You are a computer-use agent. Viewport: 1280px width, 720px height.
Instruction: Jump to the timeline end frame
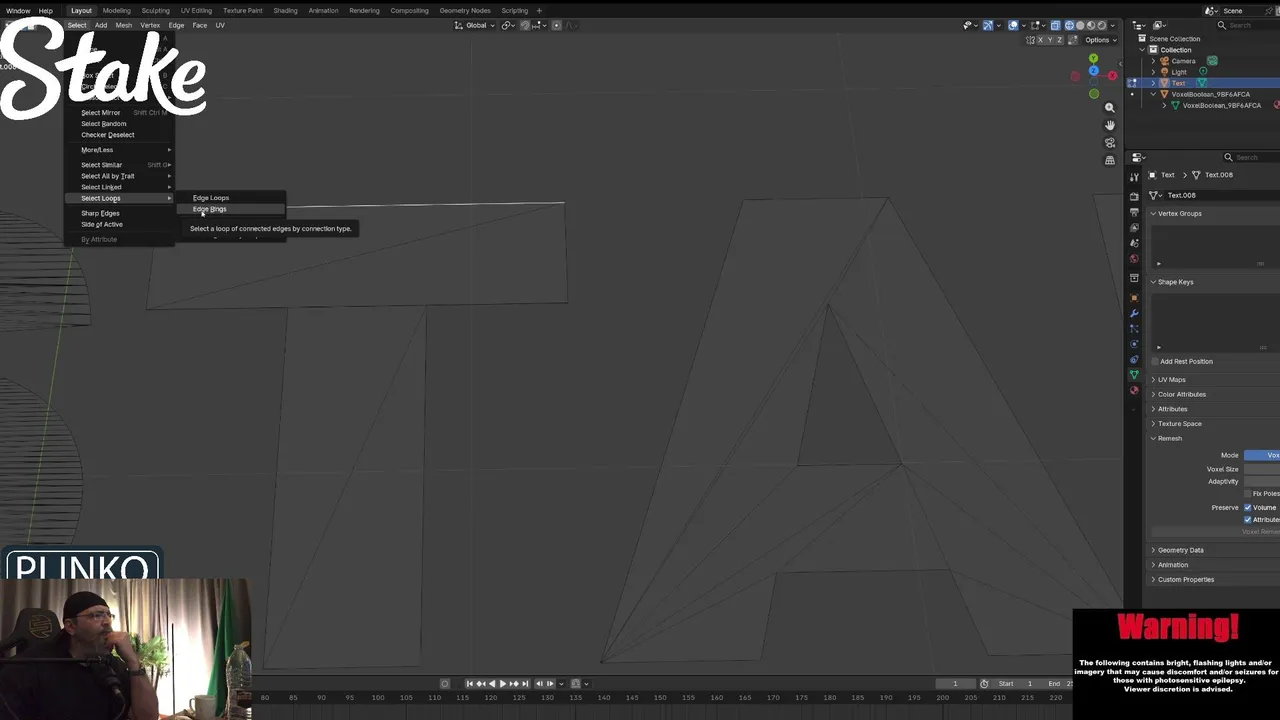coord(525,683)
